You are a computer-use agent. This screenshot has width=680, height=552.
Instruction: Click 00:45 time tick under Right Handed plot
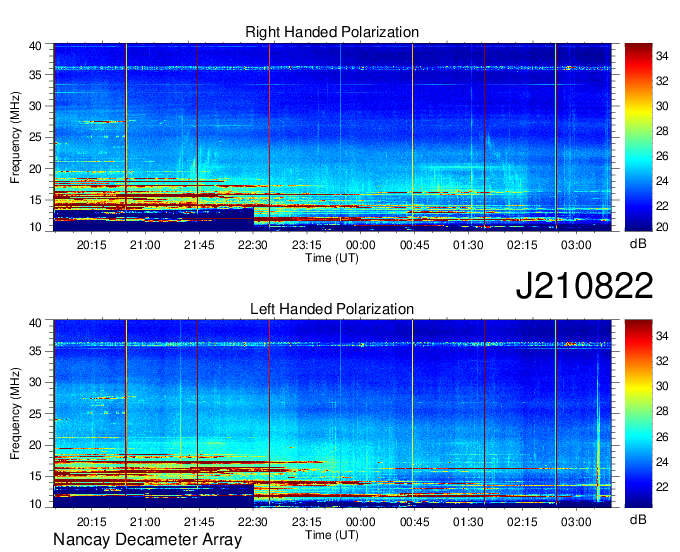(415, 245)
